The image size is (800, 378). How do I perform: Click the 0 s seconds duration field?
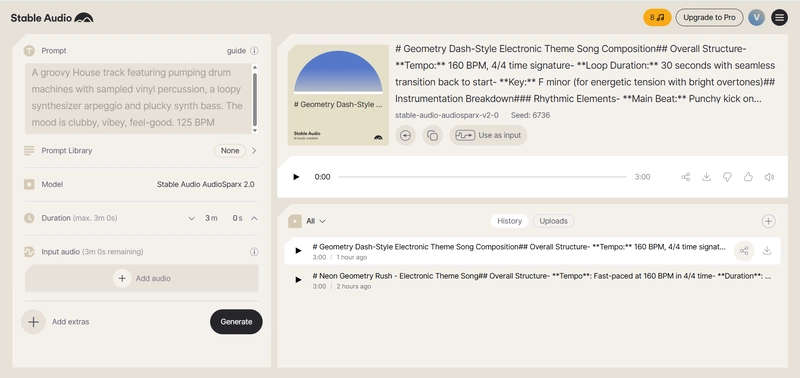click(237, 218)
